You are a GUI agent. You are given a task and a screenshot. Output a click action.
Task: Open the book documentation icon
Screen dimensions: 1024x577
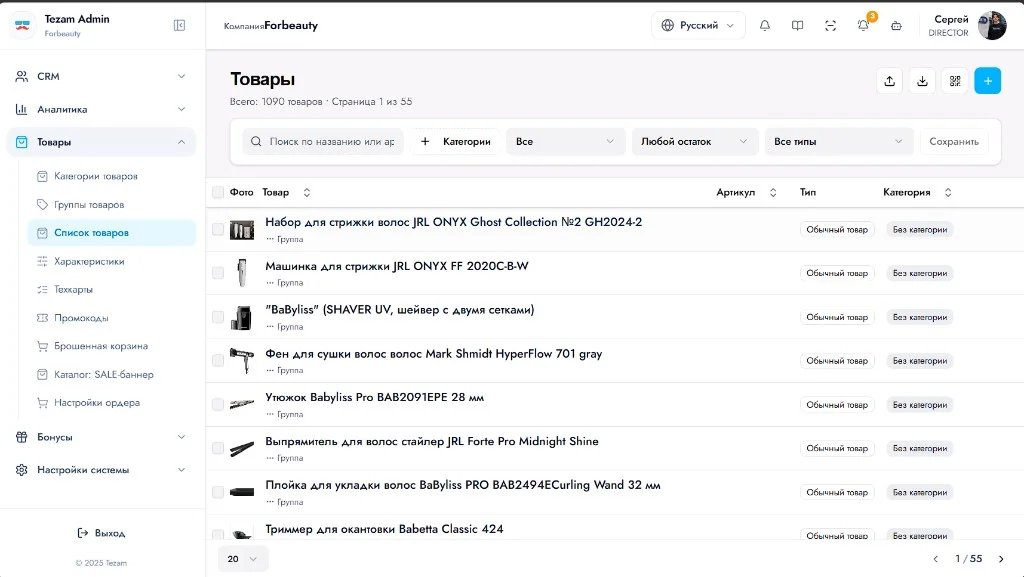797,25
